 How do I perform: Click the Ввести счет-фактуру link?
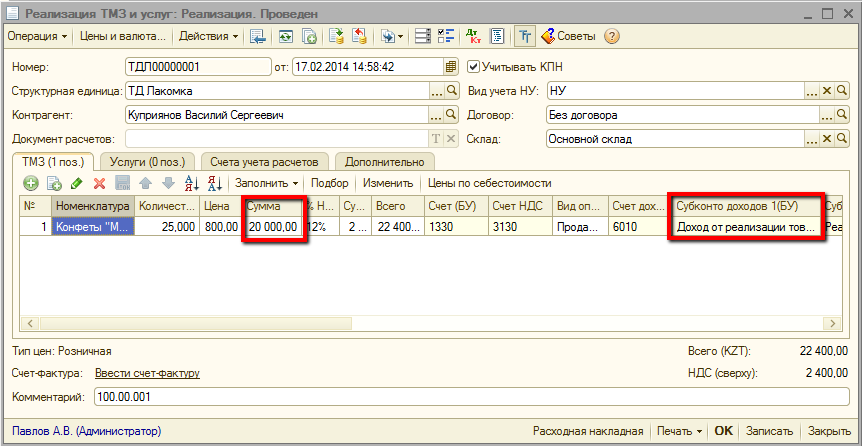[147, 373]
